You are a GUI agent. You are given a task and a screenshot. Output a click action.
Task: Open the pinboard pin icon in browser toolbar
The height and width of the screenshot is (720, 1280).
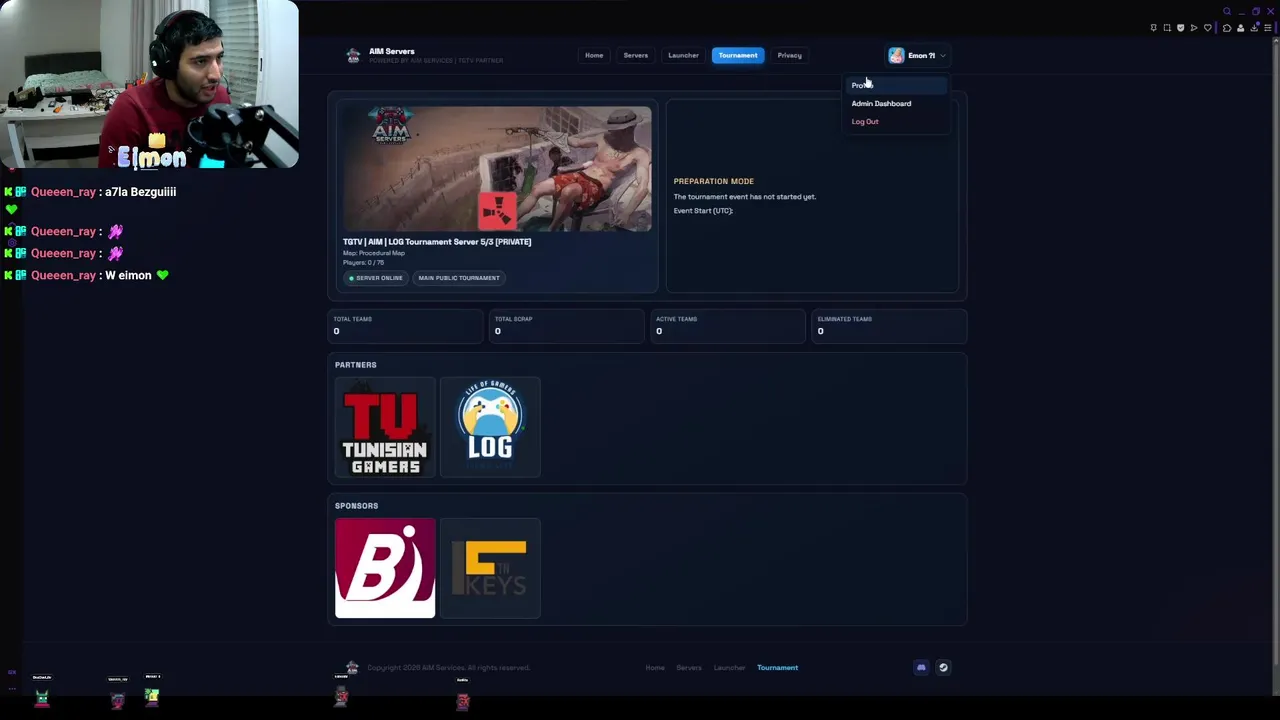pyautogui.click(x=1153, y=28)
